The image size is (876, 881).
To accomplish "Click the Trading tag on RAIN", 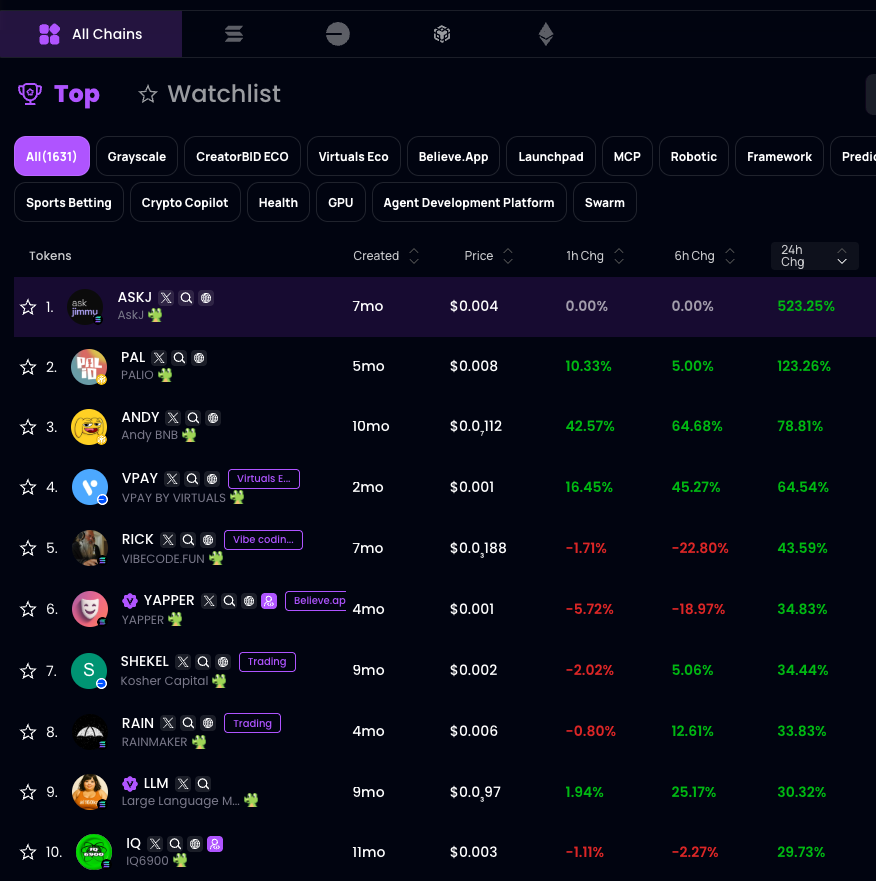I will (x=252, y=724).
